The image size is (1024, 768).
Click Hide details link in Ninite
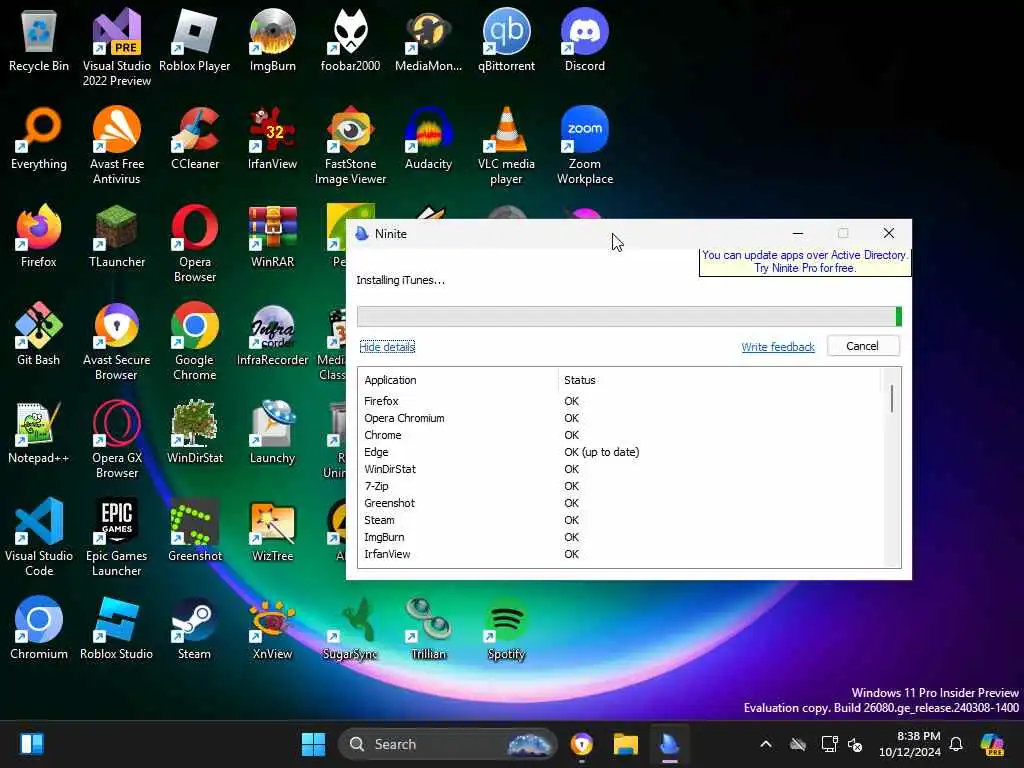click(x=387, y=347)
